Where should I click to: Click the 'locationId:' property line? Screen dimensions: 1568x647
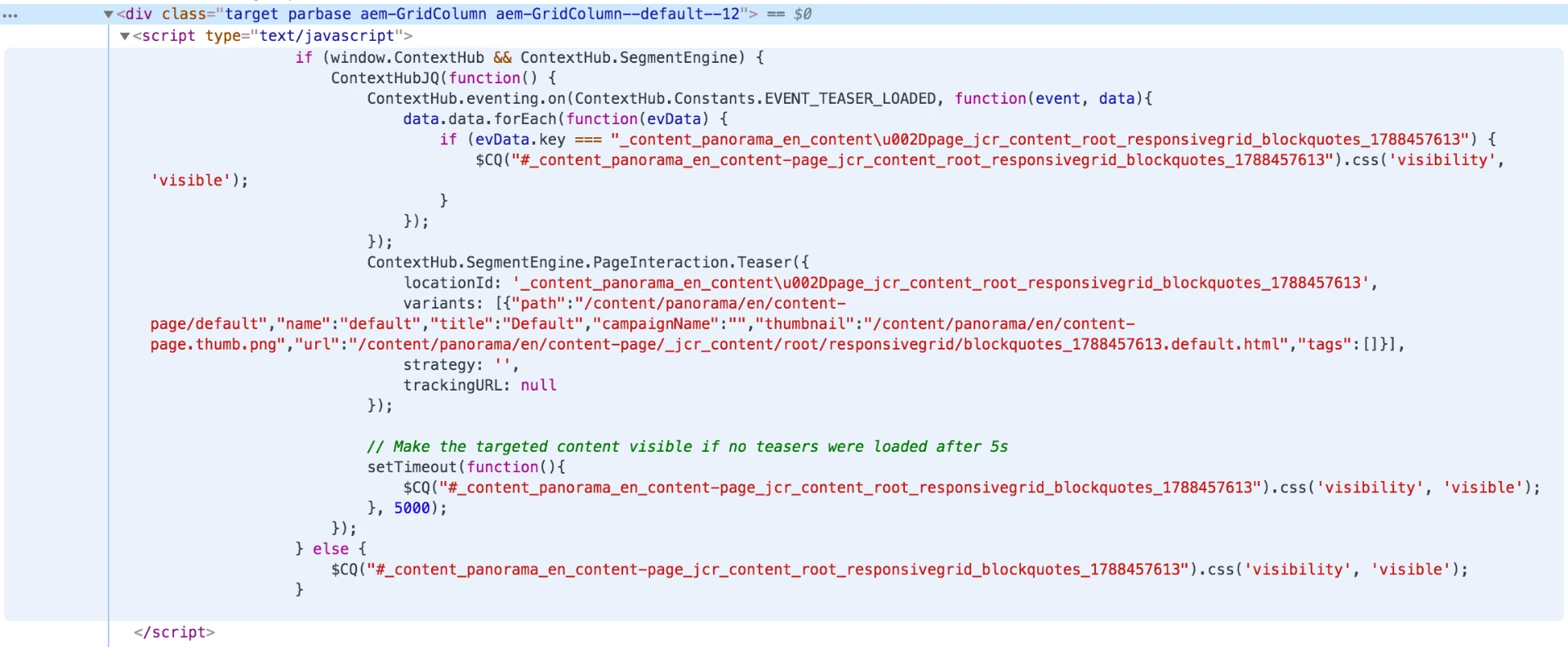coord(890,283)
